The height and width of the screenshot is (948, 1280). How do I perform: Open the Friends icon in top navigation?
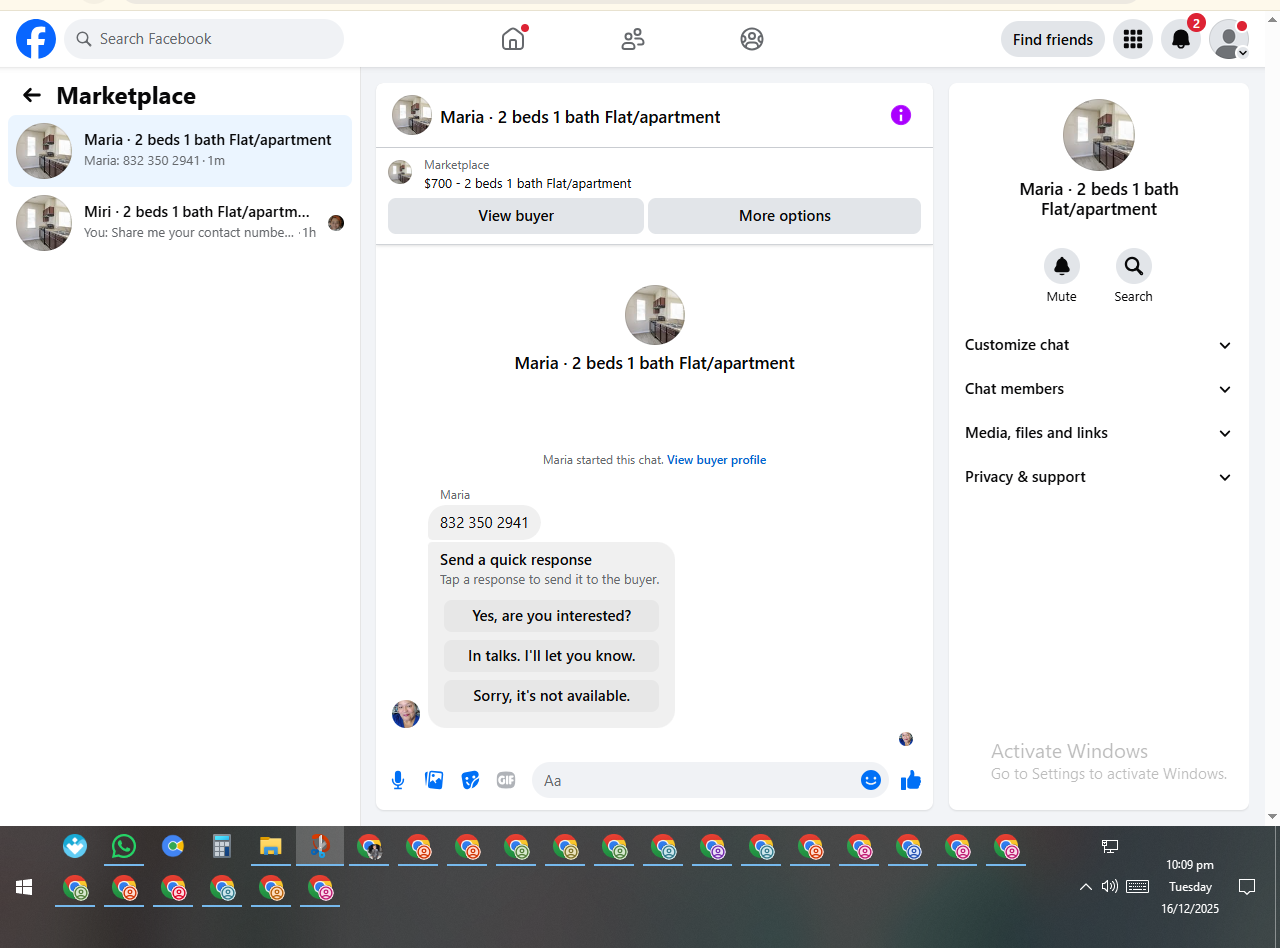(633, 39)
